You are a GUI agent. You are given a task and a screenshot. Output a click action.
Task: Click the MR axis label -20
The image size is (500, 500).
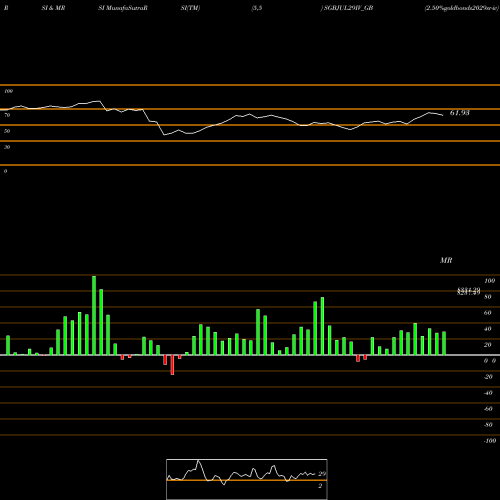pos(488,377)
